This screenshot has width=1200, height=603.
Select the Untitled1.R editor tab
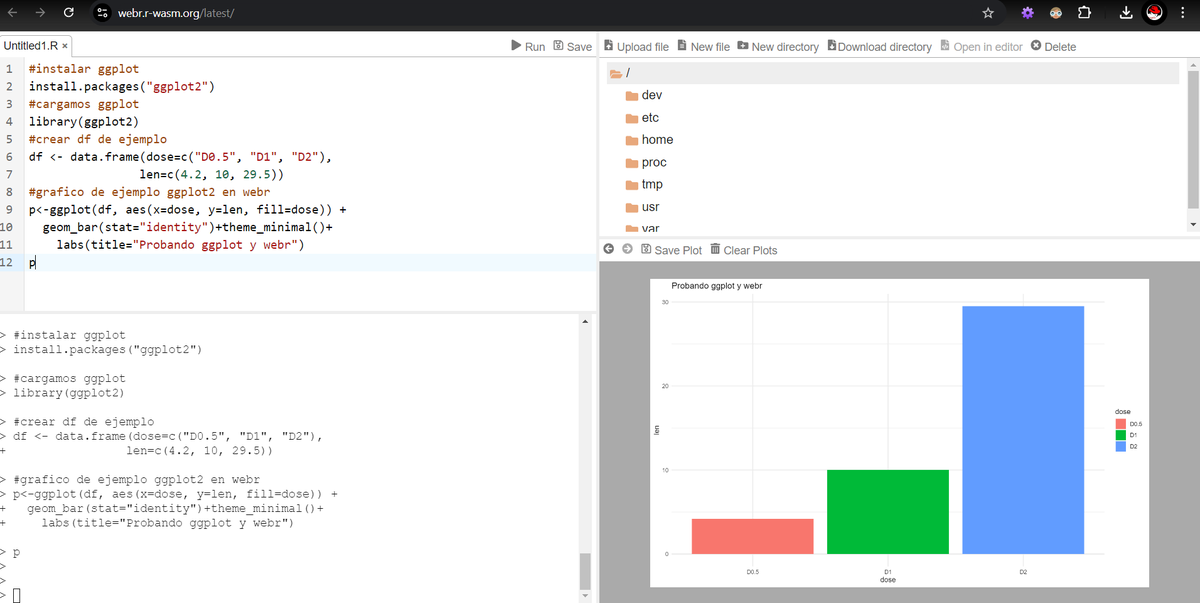36,46
